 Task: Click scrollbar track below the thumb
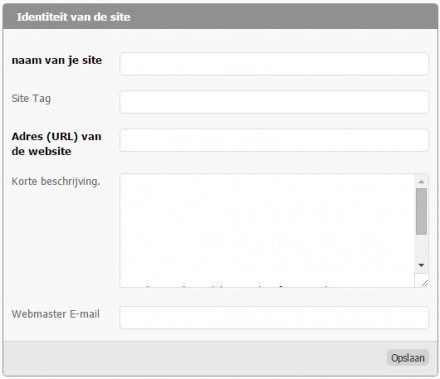(421, 247)
